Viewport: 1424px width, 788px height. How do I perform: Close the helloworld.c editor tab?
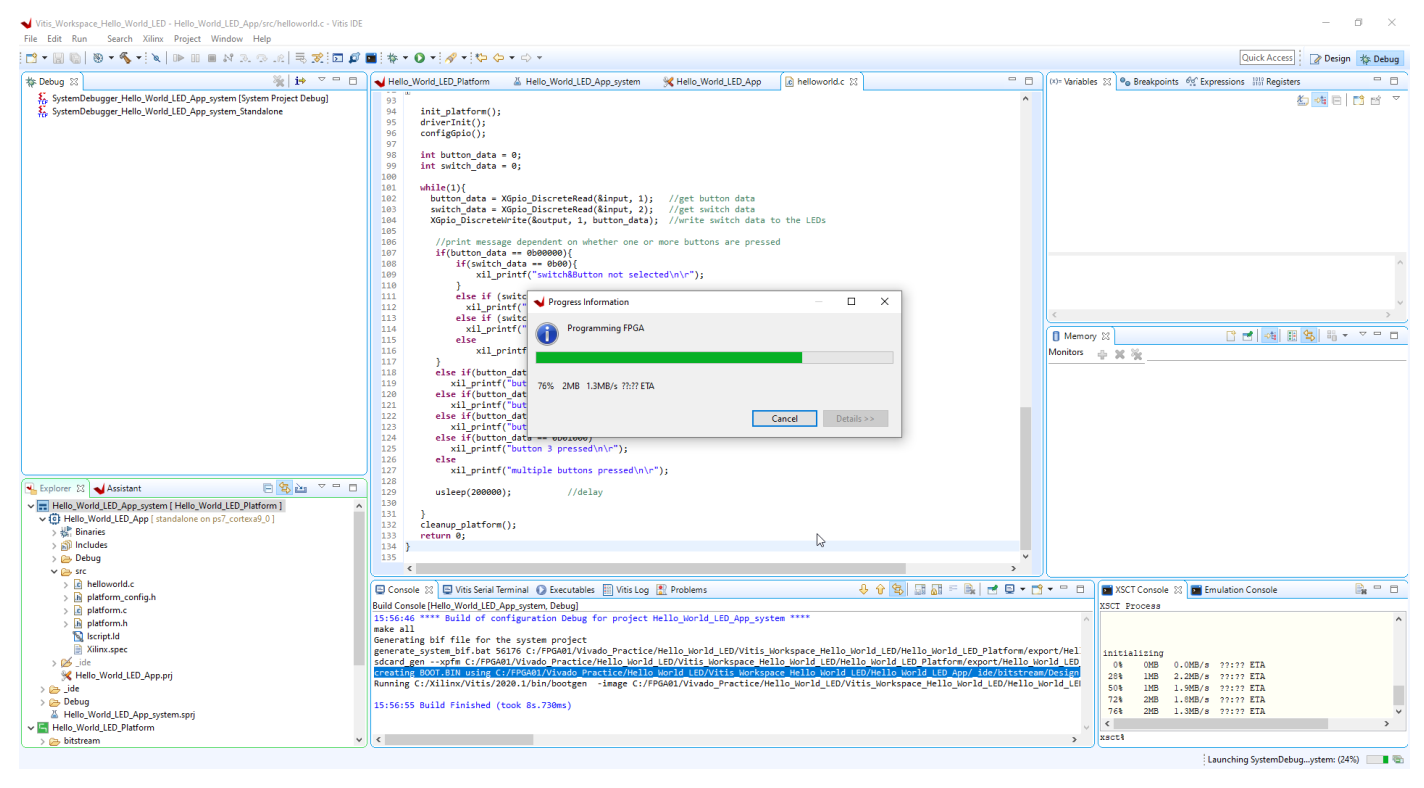click(854, 82)
